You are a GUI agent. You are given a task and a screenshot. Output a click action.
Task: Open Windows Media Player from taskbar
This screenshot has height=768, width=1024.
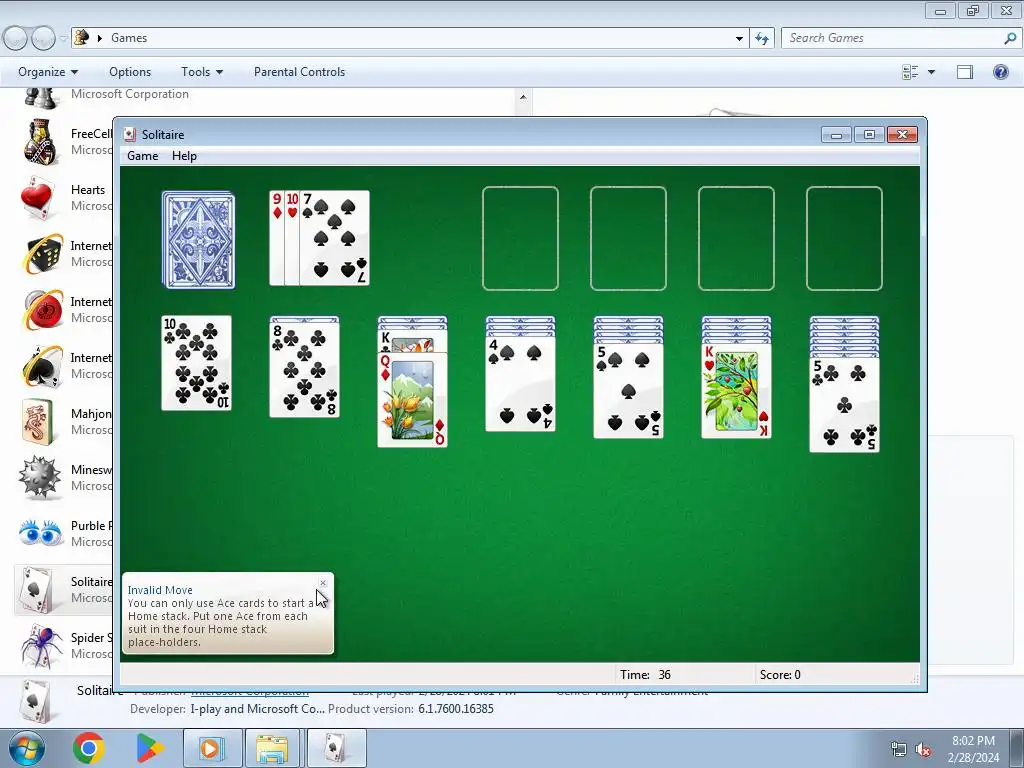pyautogui.click(x=212, y=748)
